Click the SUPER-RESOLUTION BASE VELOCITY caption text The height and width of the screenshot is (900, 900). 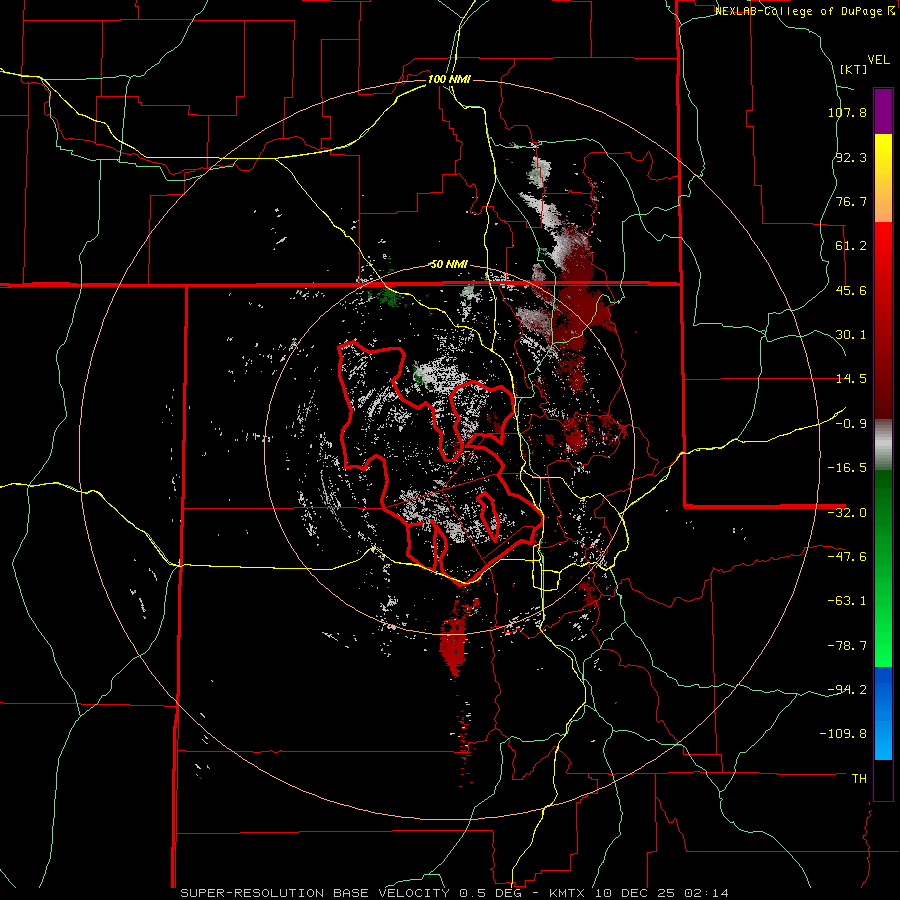coord(317,893)
